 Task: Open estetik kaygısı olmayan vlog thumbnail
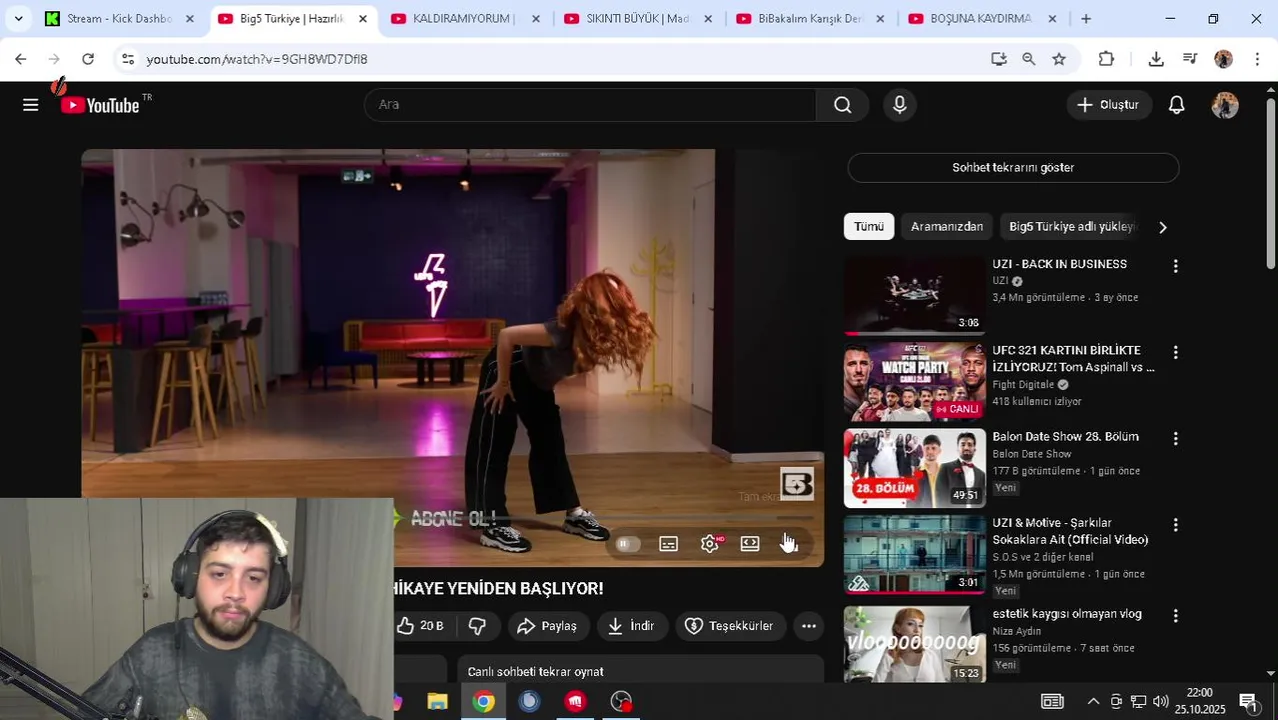click(x=915, y=644)
